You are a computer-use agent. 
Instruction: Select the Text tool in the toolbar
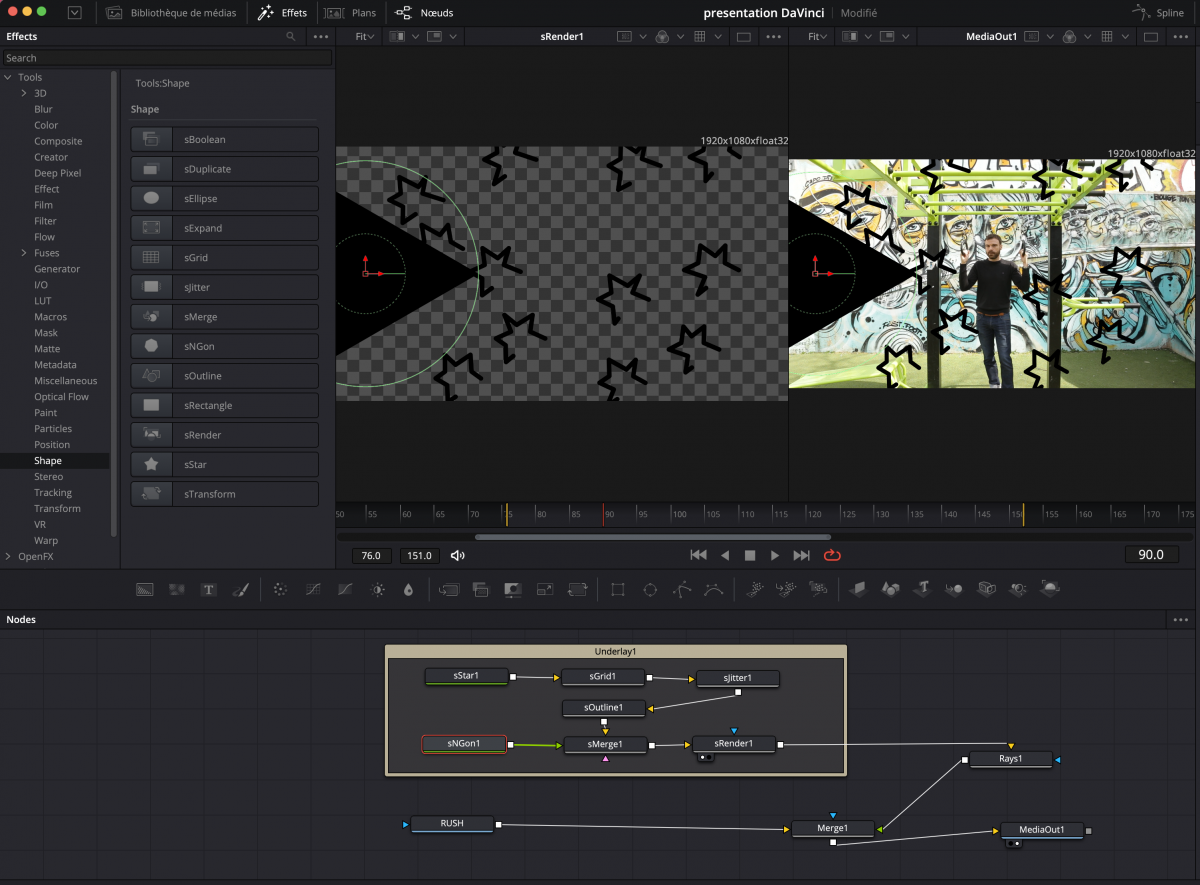tap(209, 590)
